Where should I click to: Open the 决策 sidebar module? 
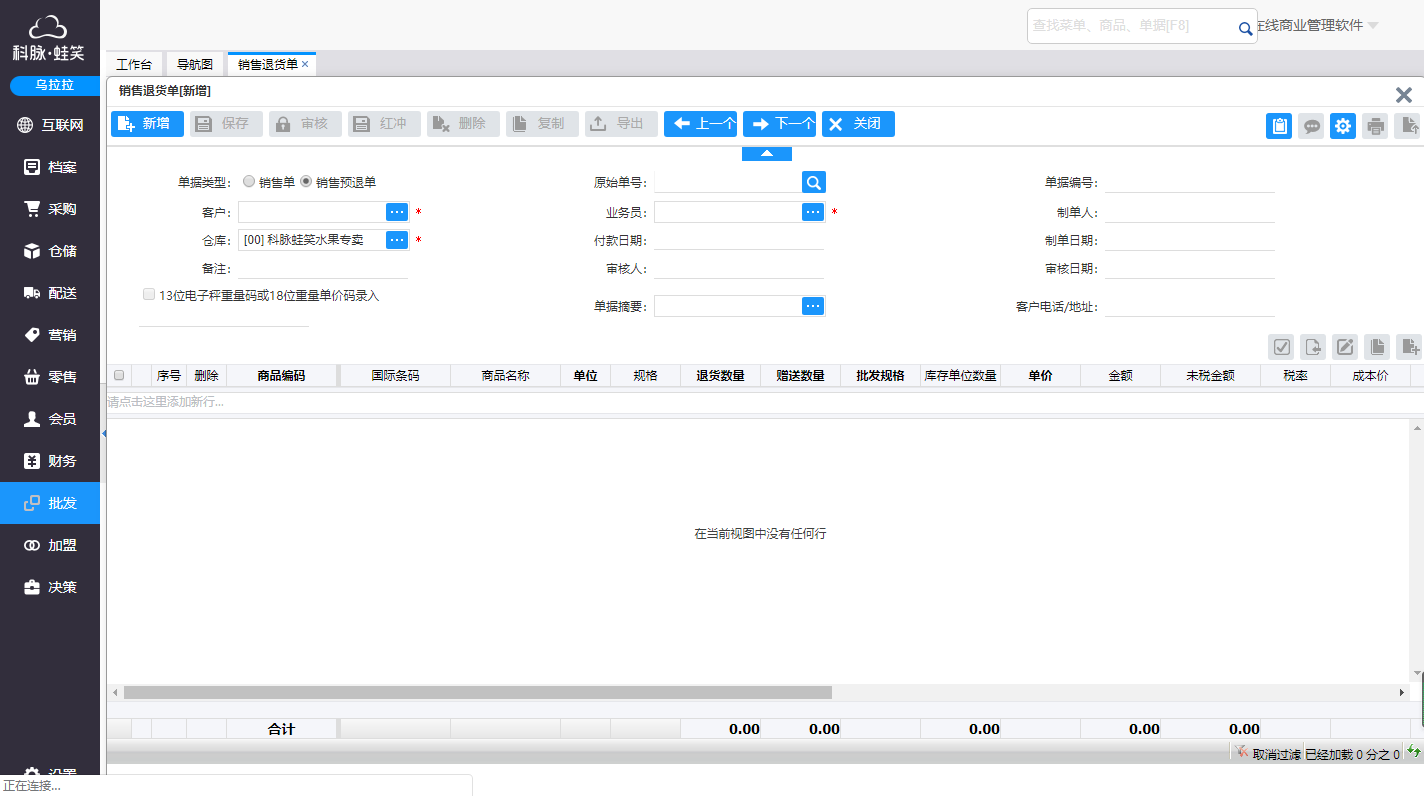[x=50, y=587]
